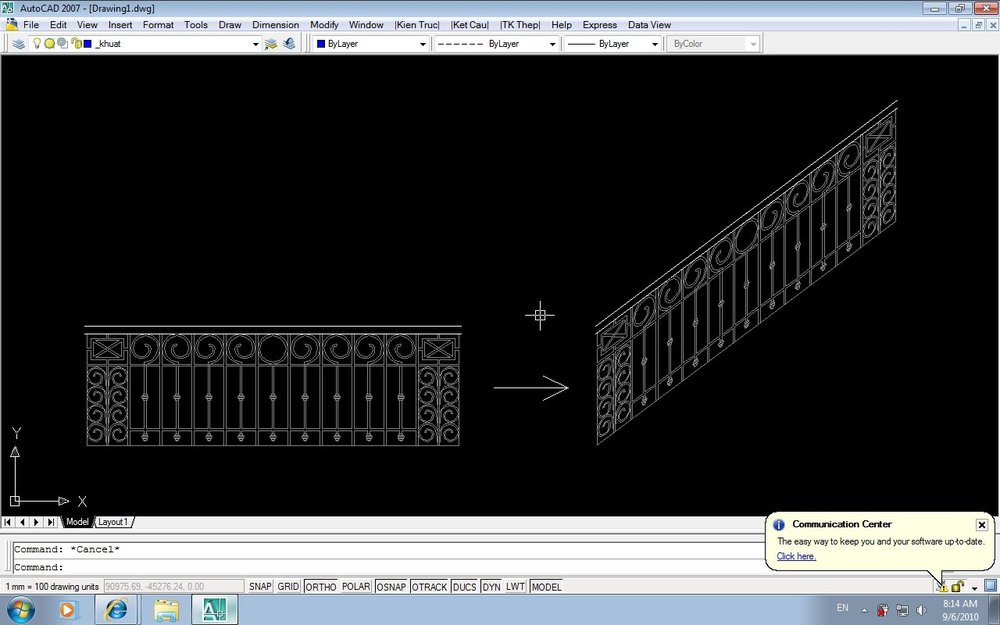Click the coordinates display in status bar

tap(173, 587)
